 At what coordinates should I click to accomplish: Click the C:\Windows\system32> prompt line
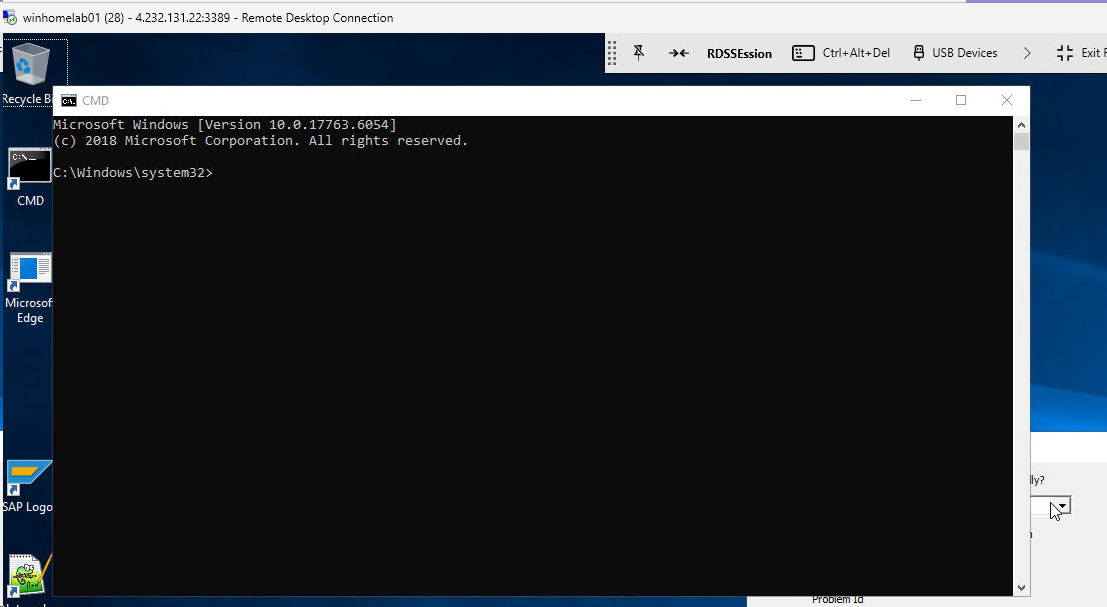coord(133,172)
